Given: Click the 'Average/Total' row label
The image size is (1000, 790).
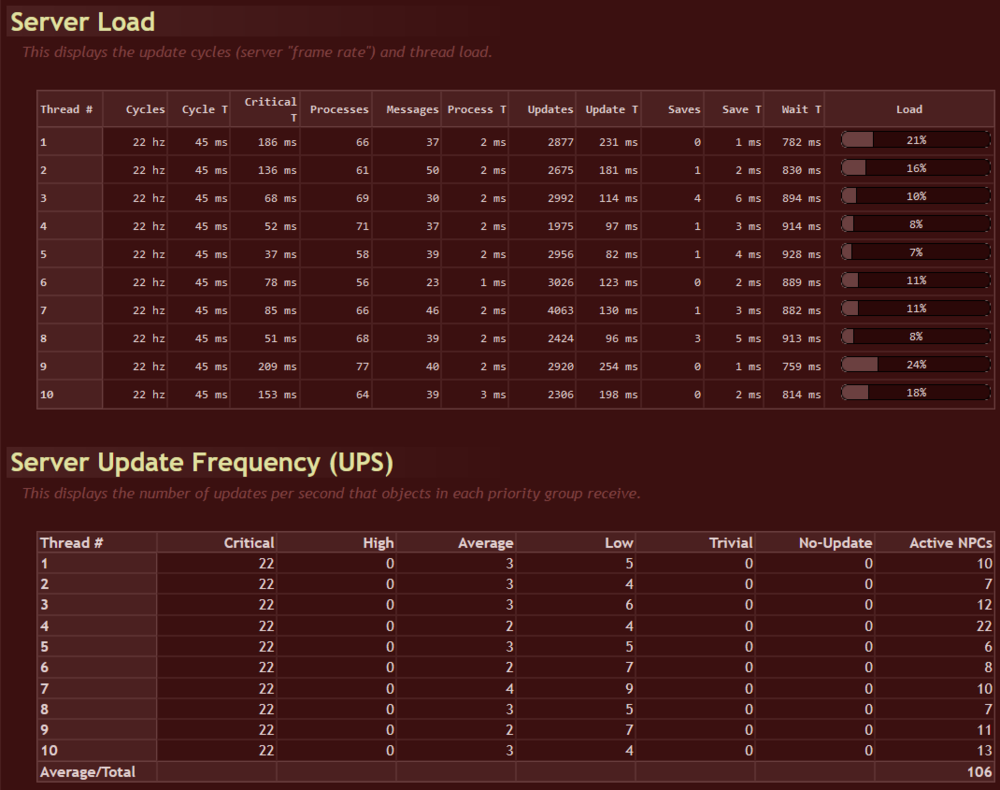Looking at the screenshot, I should (x=87, y=772).
